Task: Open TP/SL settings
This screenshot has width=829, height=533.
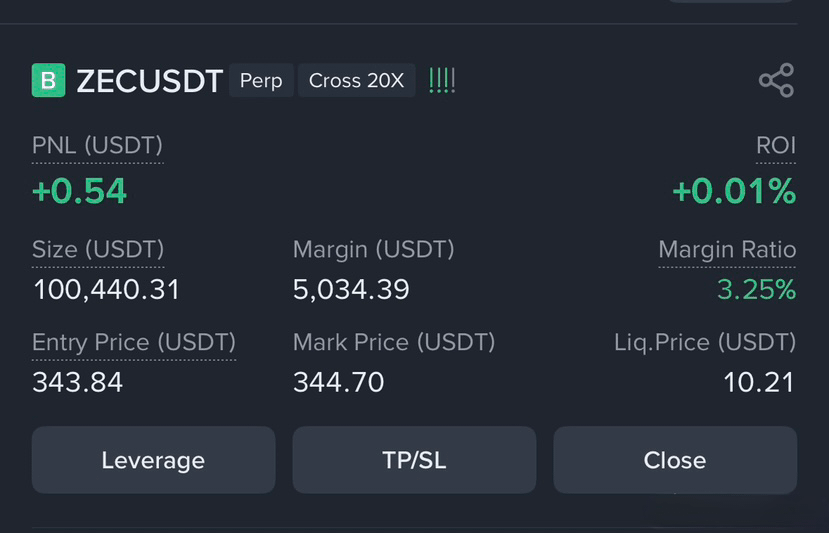Action: tap(414, 460)
